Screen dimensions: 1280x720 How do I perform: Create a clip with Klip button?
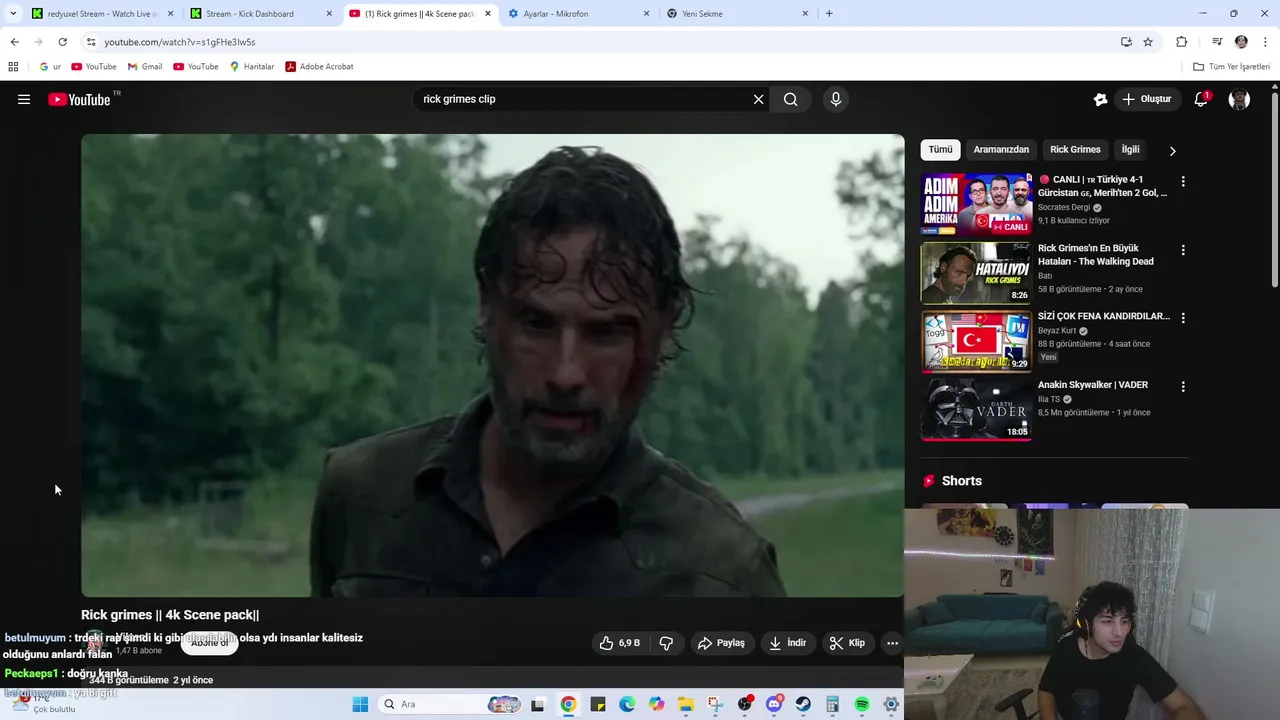coord(847,643)
